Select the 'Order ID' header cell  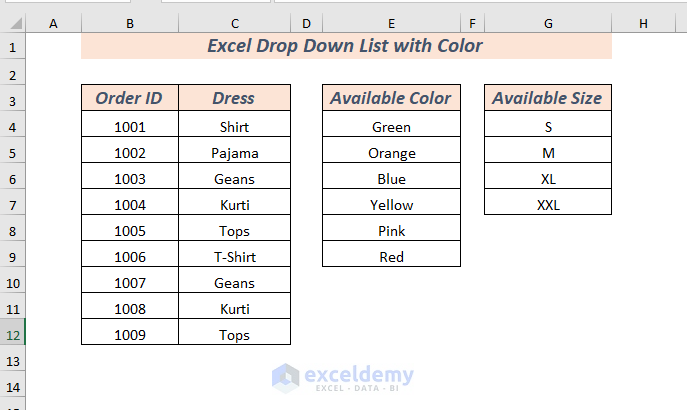[130, 98]
